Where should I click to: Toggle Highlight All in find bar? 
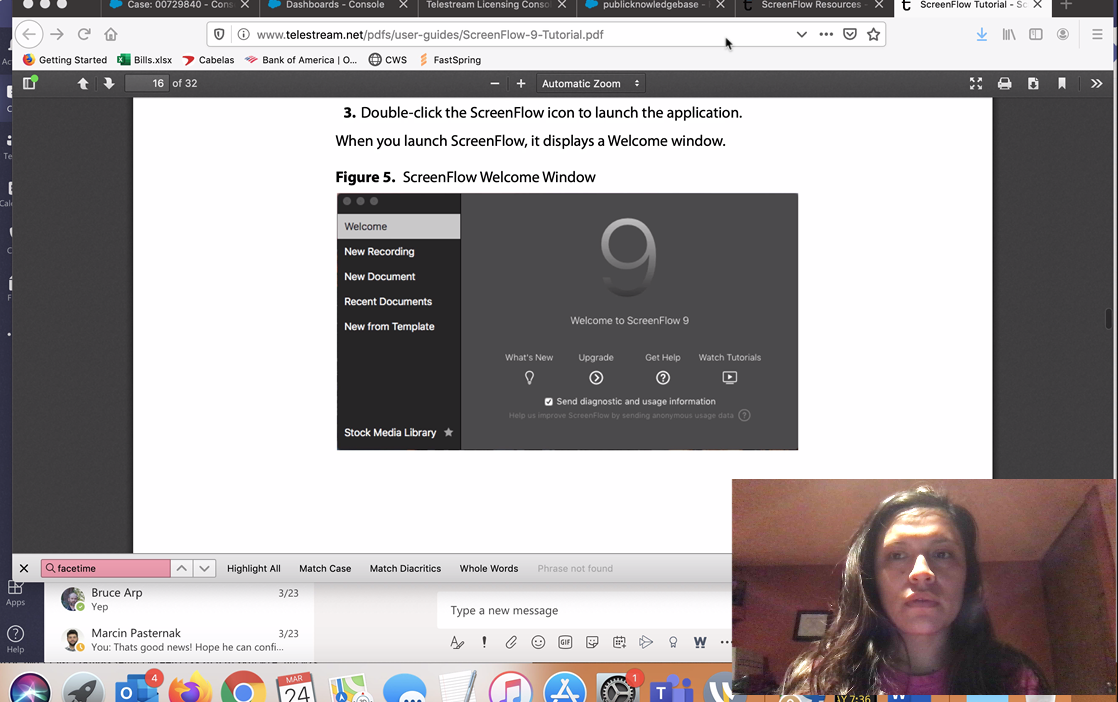pos(254,568)
